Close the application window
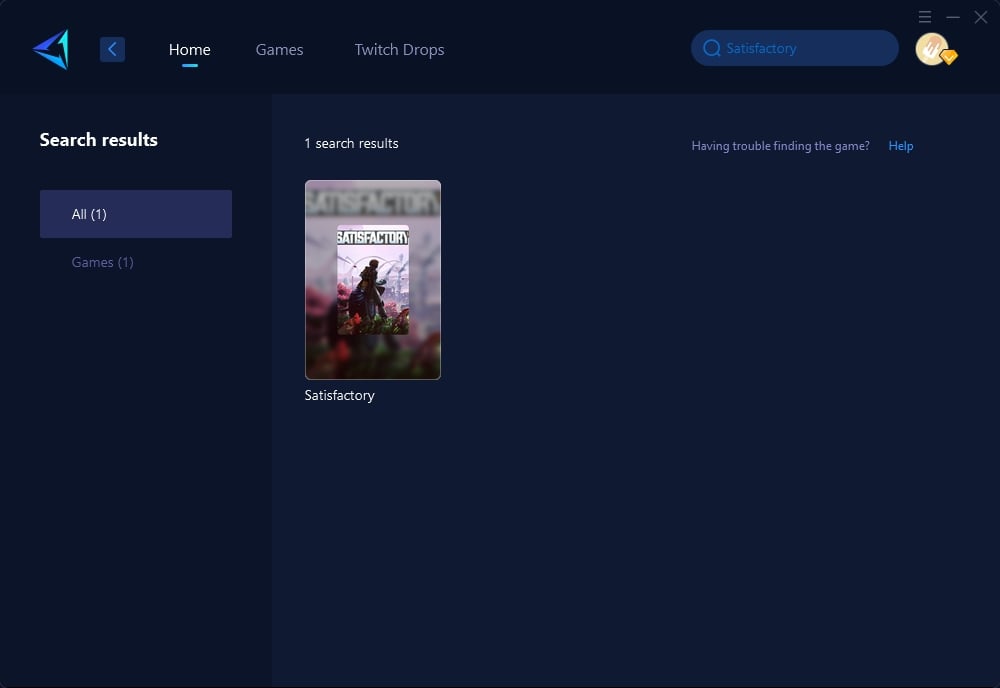Screen dimensions: 1000x688 click(x=981, y=17)
